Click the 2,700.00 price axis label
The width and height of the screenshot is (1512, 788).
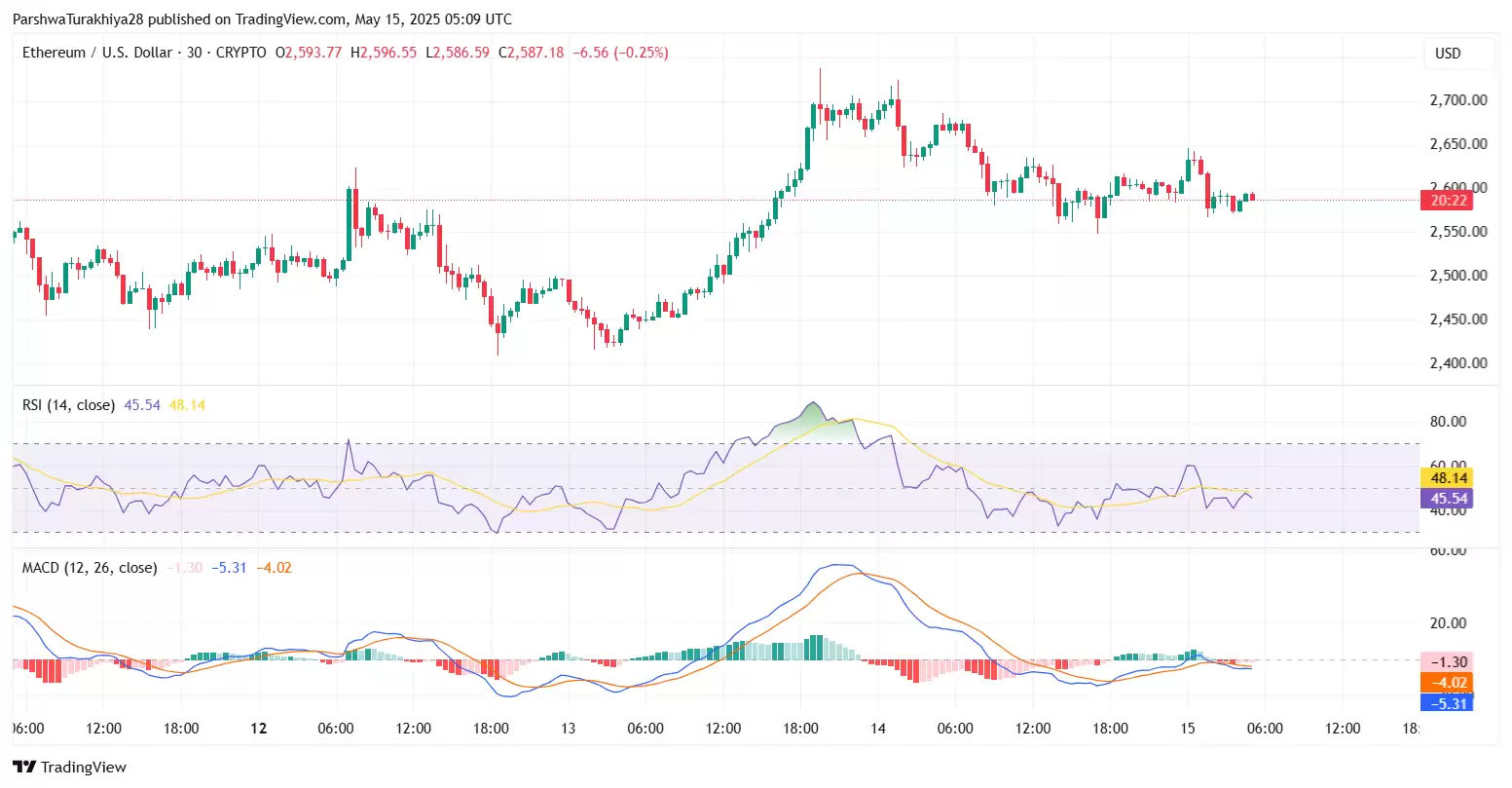1457,98
